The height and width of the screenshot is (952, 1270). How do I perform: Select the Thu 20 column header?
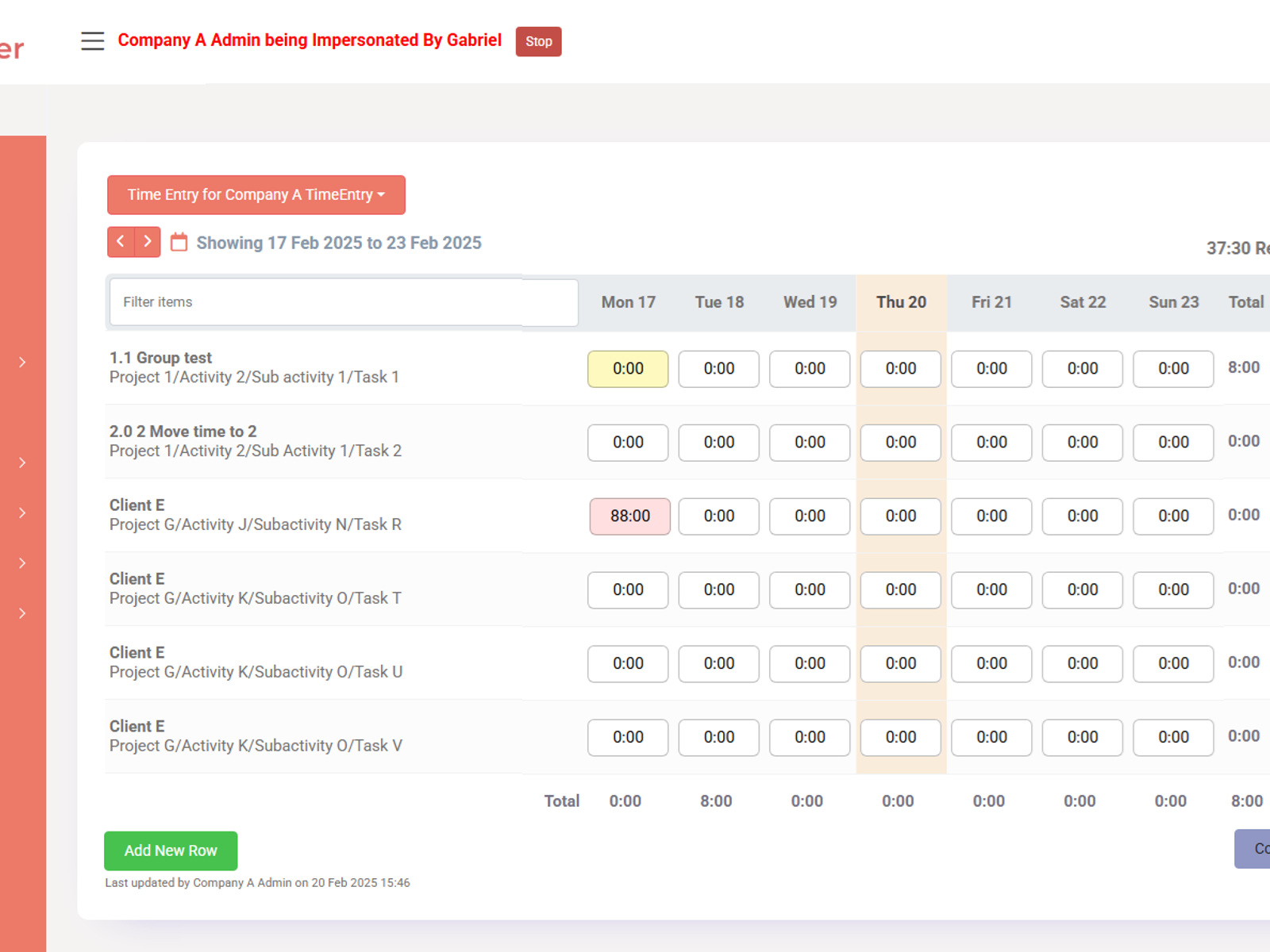point(900,302)
